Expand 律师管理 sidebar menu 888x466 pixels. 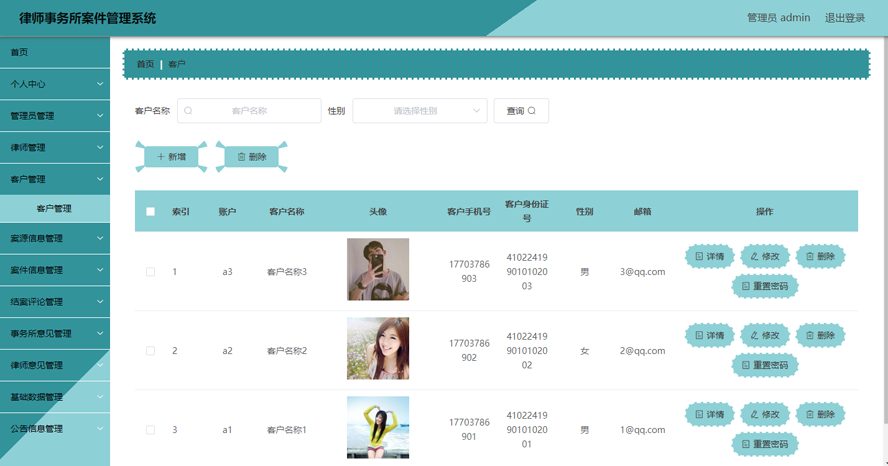(x=55, y=147)
